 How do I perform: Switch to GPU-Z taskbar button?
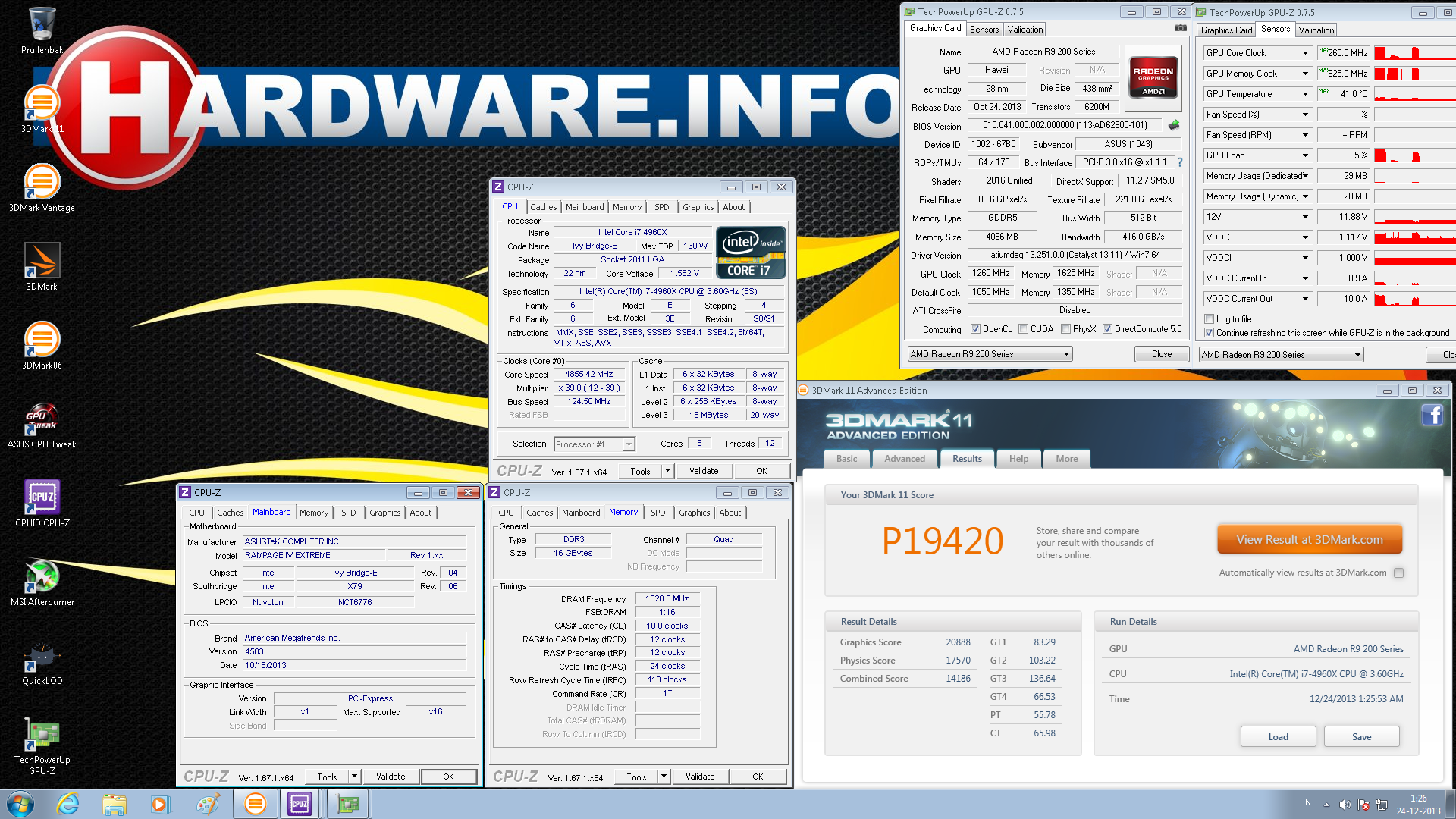(347, 804)
